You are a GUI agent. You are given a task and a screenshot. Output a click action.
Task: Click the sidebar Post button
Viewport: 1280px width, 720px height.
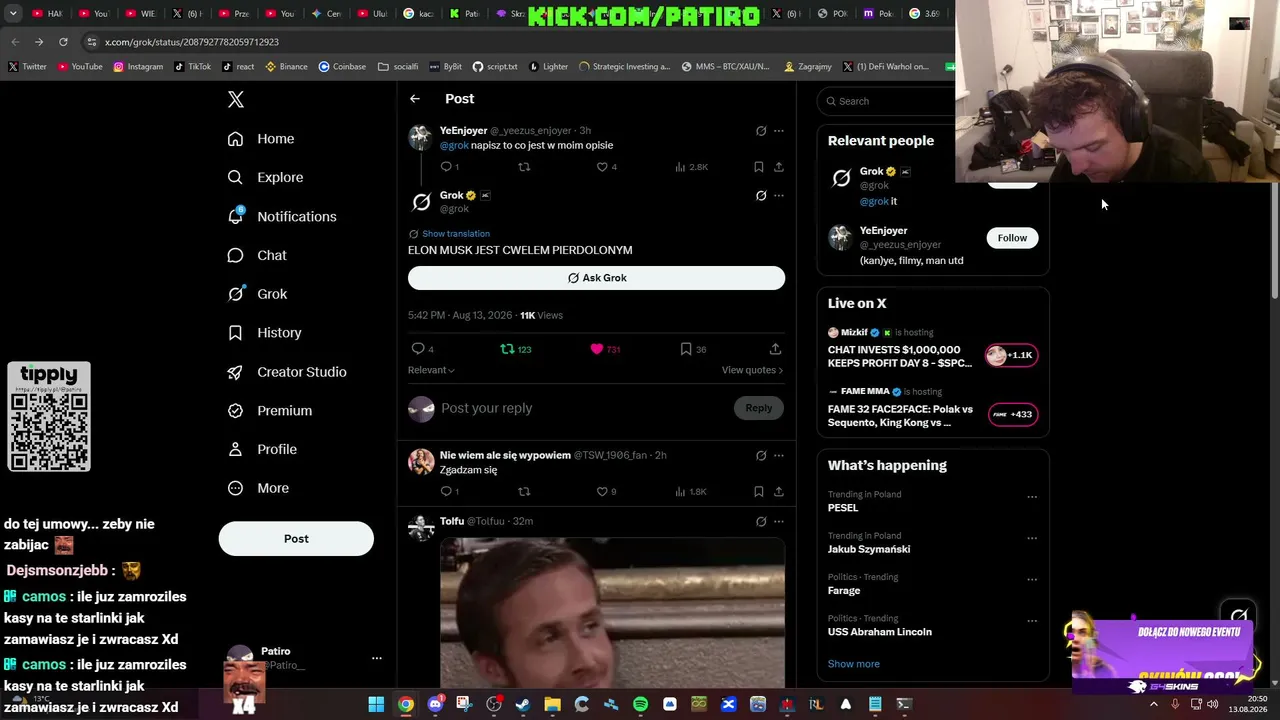296,539
